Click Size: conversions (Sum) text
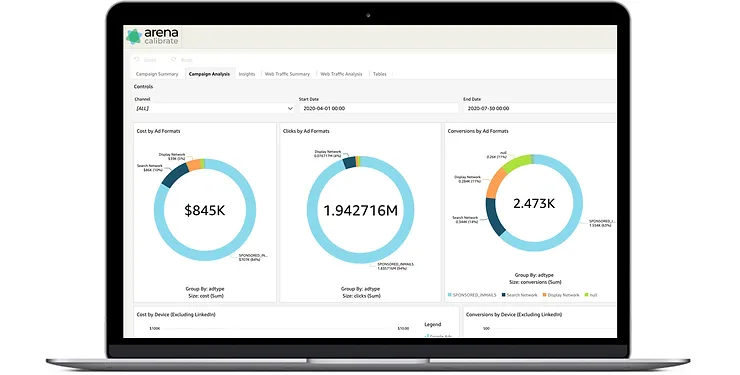Image resolution: width=740 pixels, height=375 pixels. [x=535, y=282]
